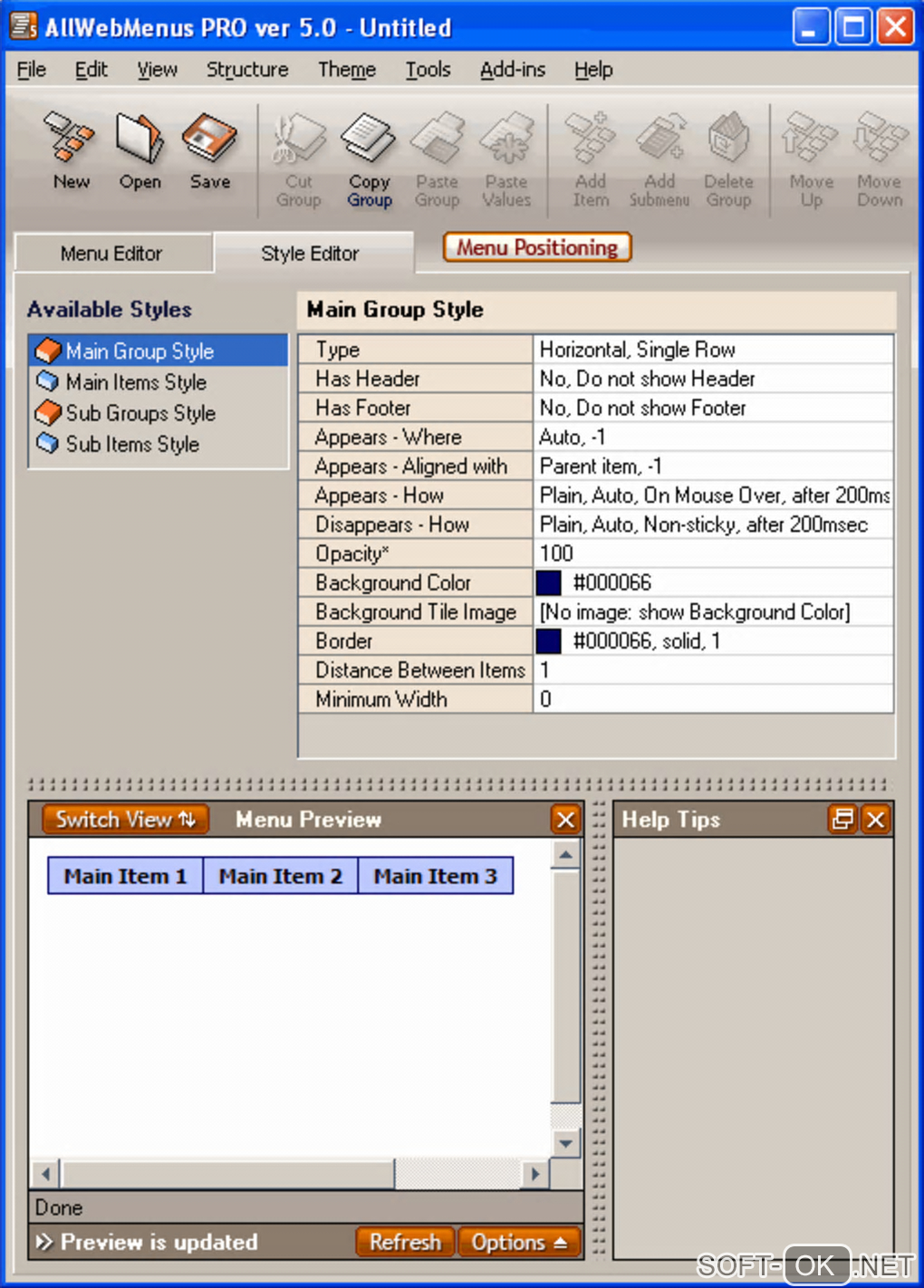
Task: Open the Edit menu
Action: point(91,70)
